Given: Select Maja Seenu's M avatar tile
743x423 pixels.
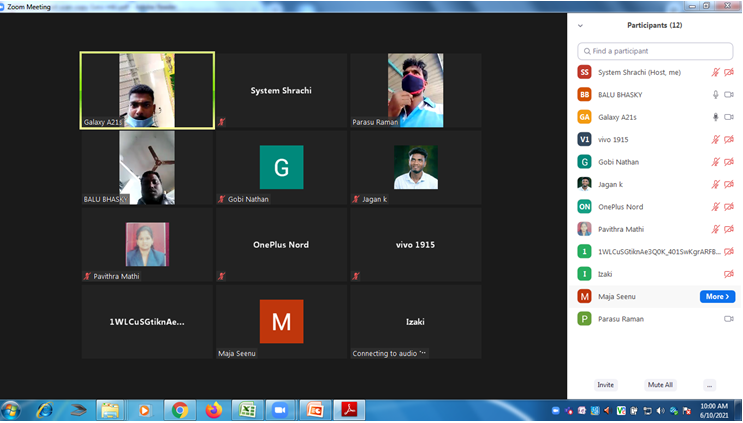Looking at the screenshot, I should (281, 322).
